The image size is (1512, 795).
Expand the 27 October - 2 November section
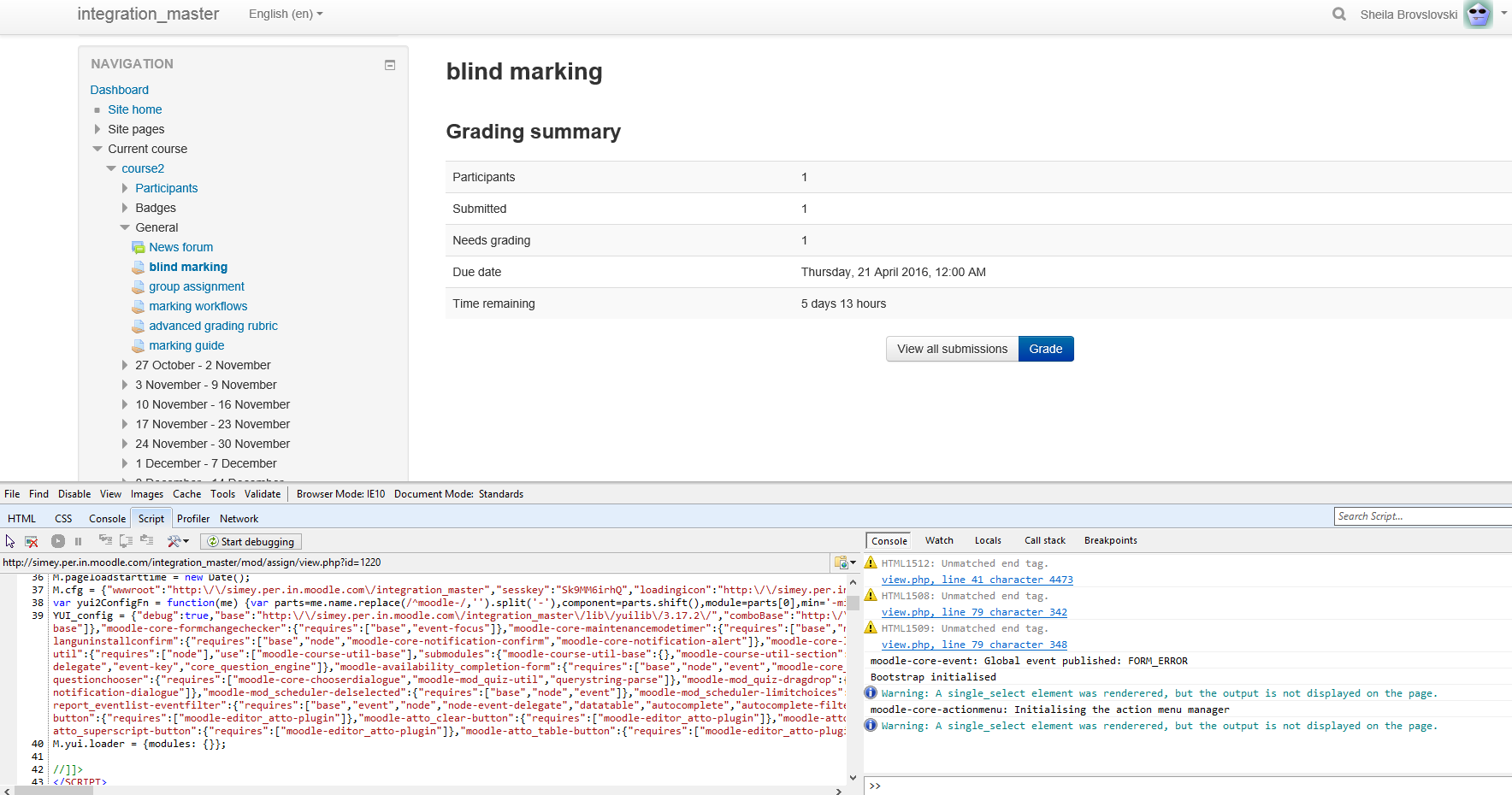click(124, 365)
